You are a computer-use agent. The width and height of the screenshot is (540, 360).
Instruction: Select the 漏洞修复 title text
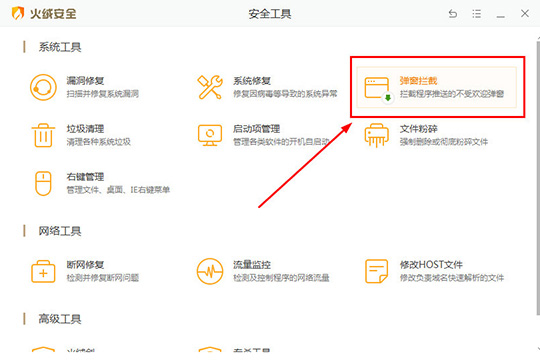pyautogui.click(x=85, y=81)
